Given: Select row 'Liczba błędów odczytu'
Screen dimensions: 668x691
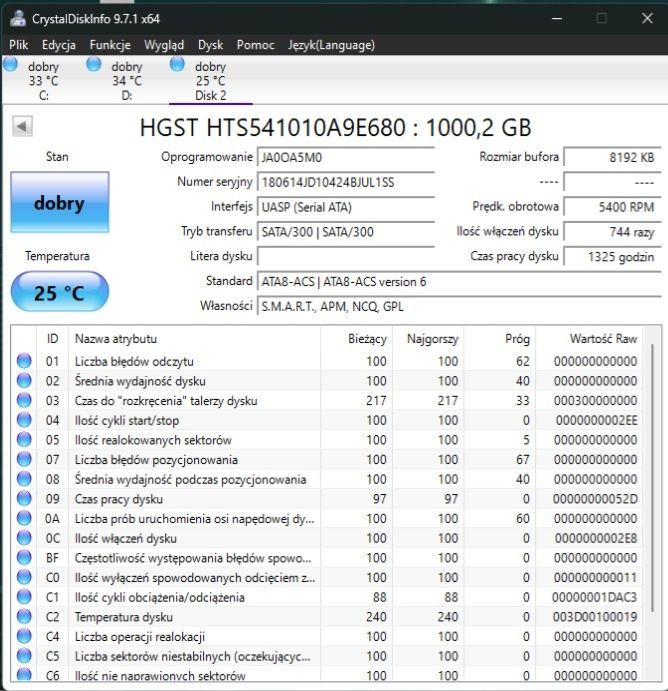Looking at the screenshot, I should 326,361.
